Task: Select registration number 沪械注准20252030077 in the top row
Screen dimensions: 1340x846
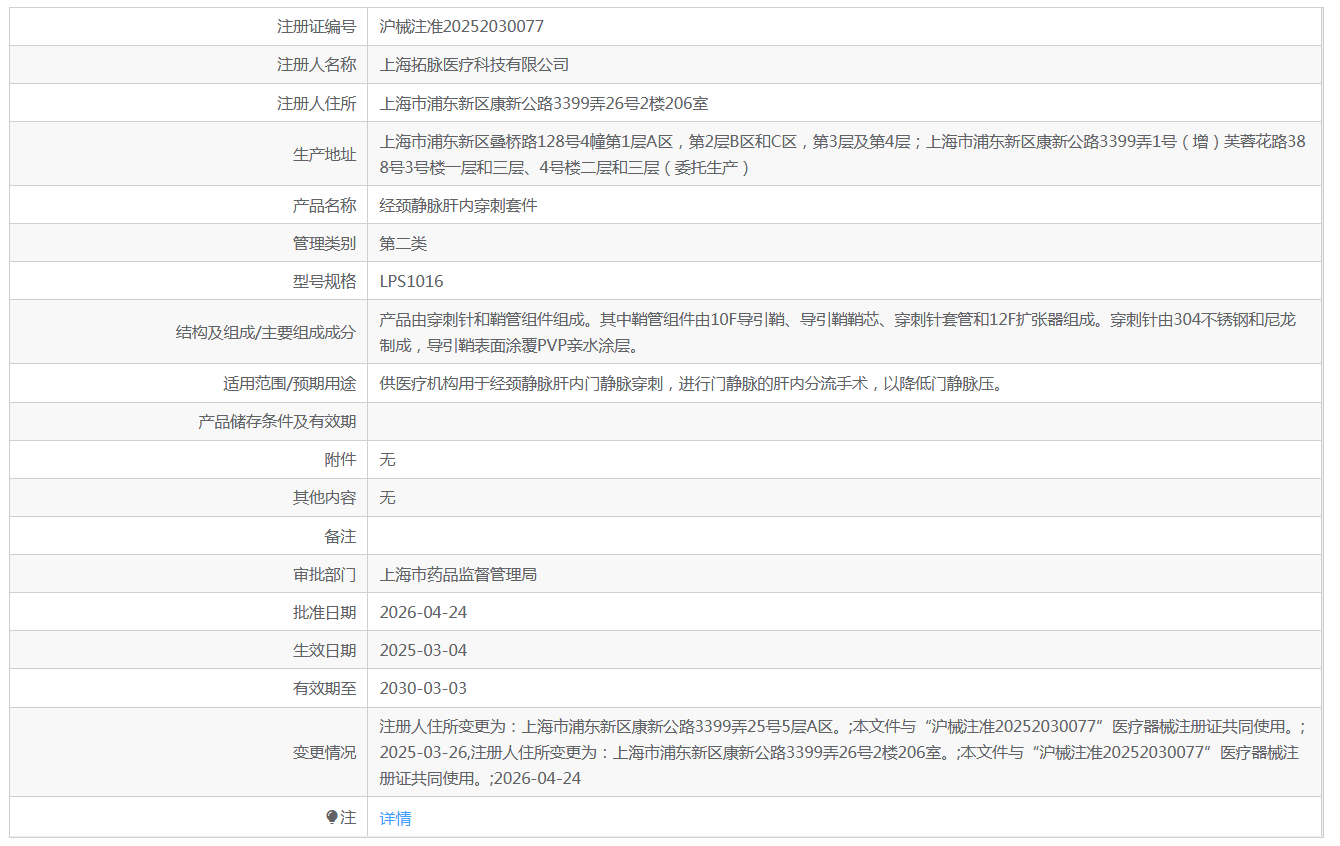Action: click(462, 27)
